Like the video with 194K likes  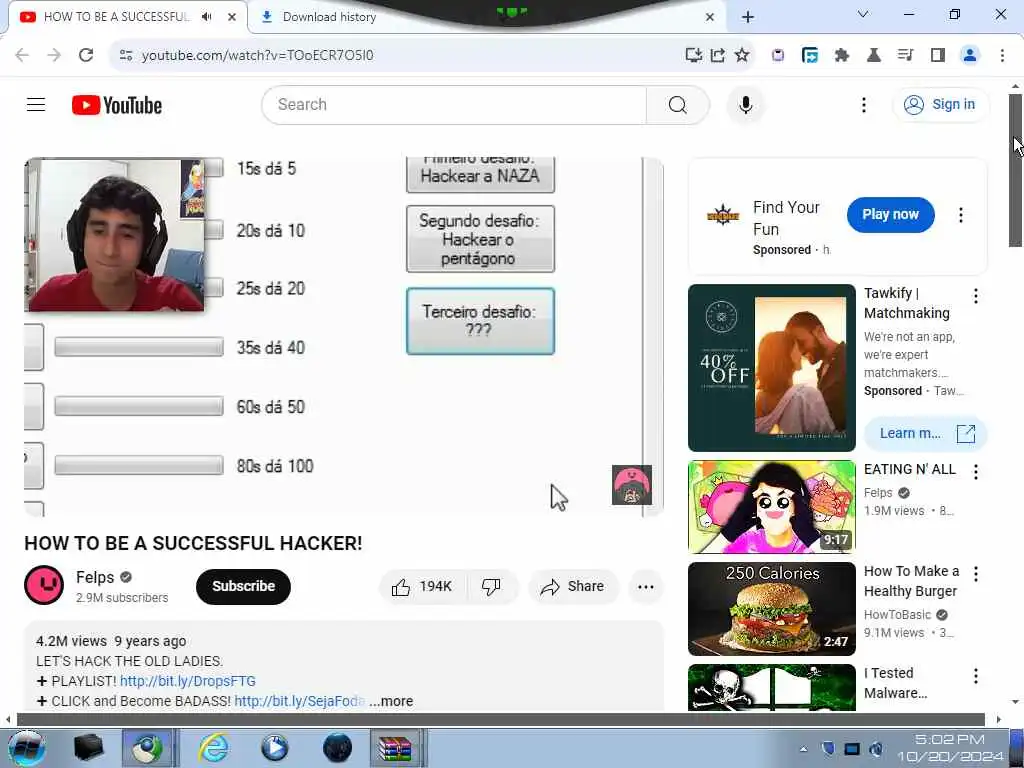click(422, 586)
